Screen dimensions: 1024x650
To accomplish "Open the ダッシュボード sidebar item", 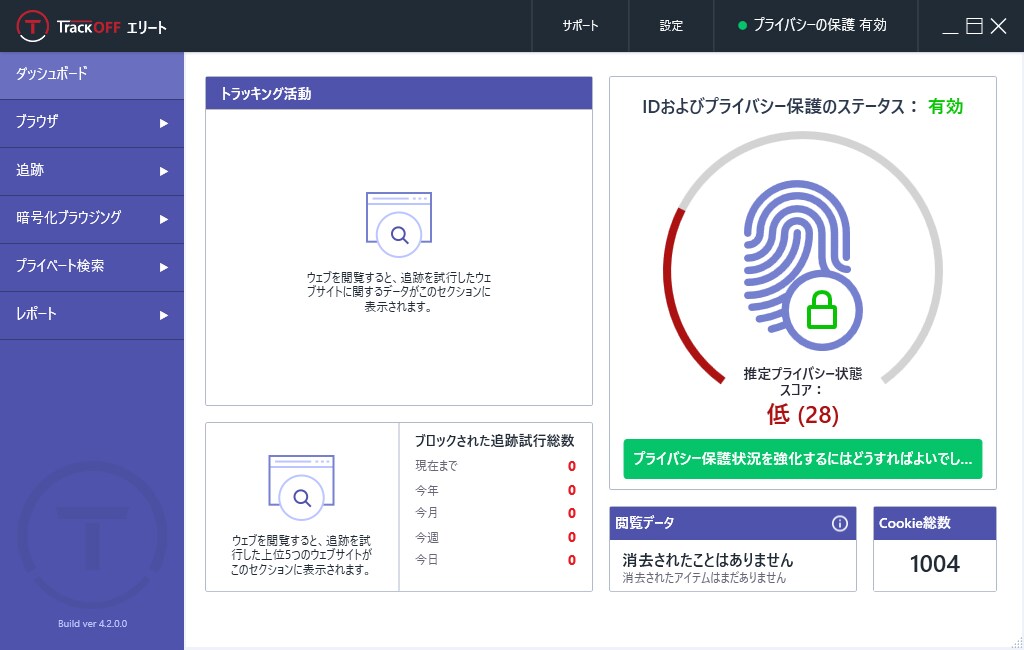I will click(x=92, y=75).
